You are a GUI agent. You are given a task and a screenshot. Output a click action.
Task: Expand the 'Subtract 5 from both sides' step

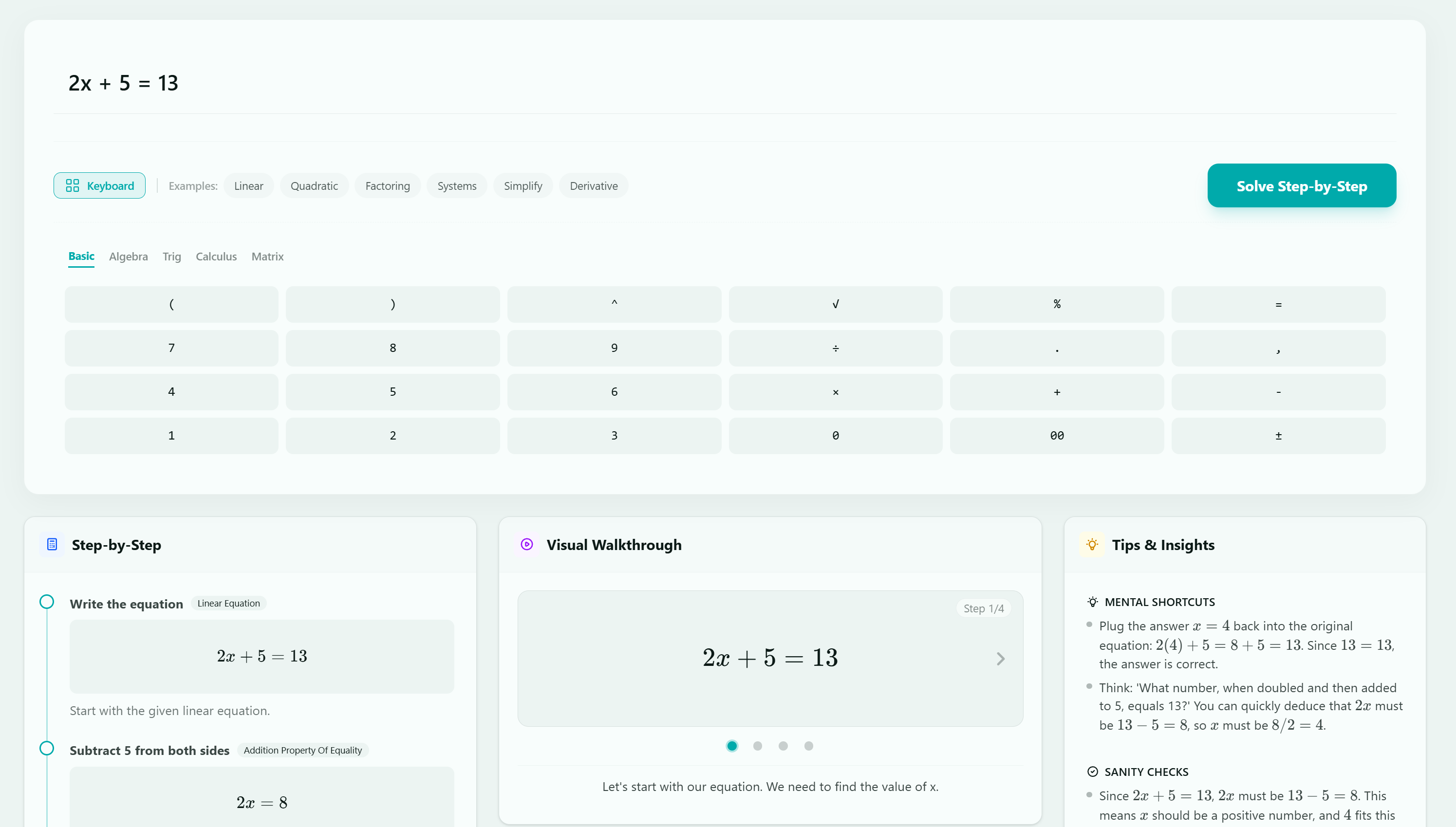[47, 748]
